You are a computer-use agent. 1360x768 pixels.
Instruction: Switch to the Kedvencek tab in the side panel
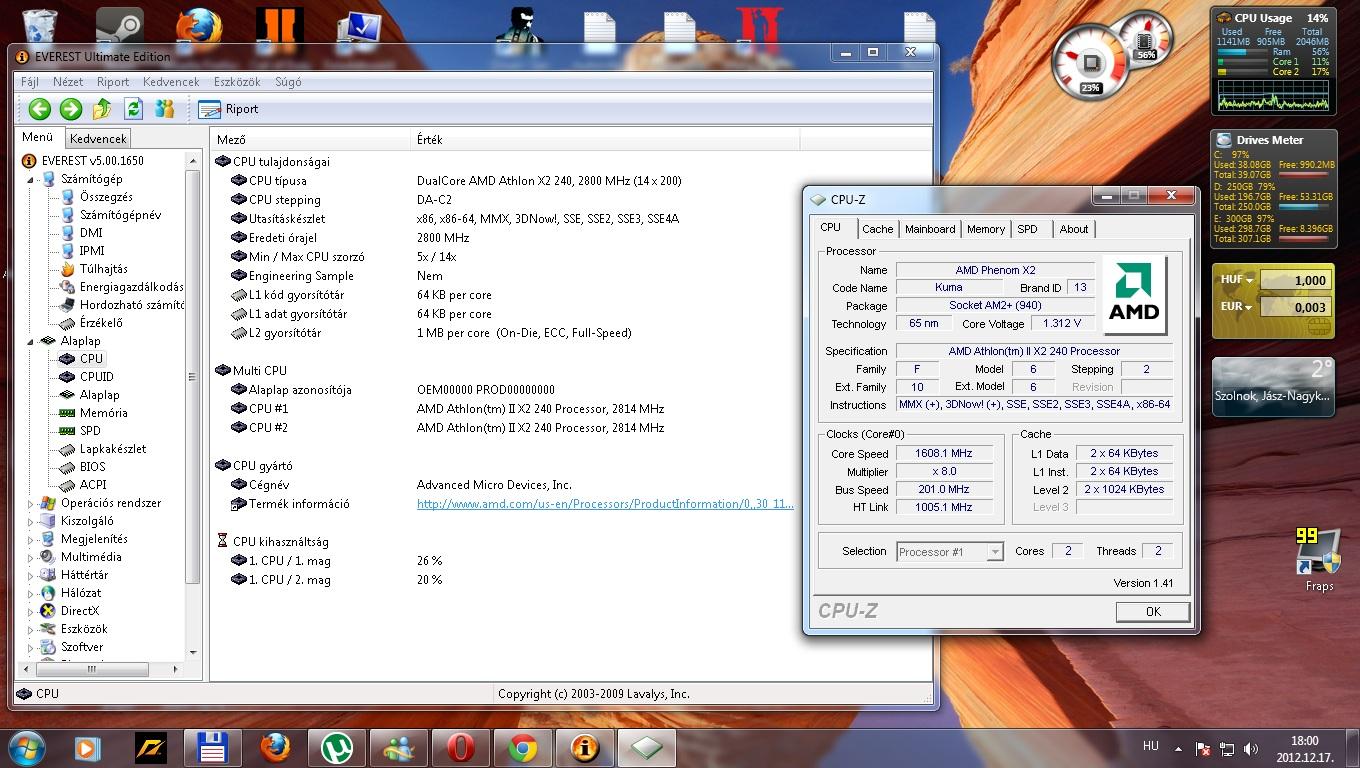pos(98,139)
